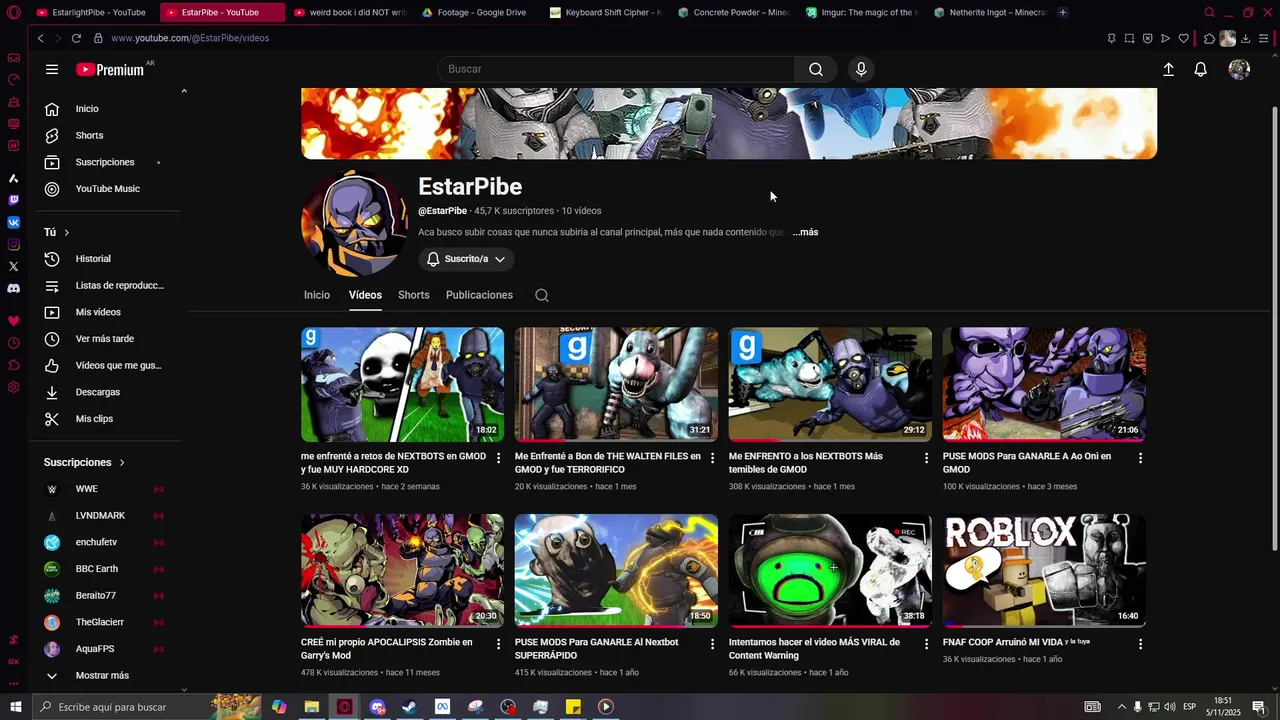Open options menu for FNAF COOP video
The height and width of the screenshot is (720, 1280).
pos(1140,644)
